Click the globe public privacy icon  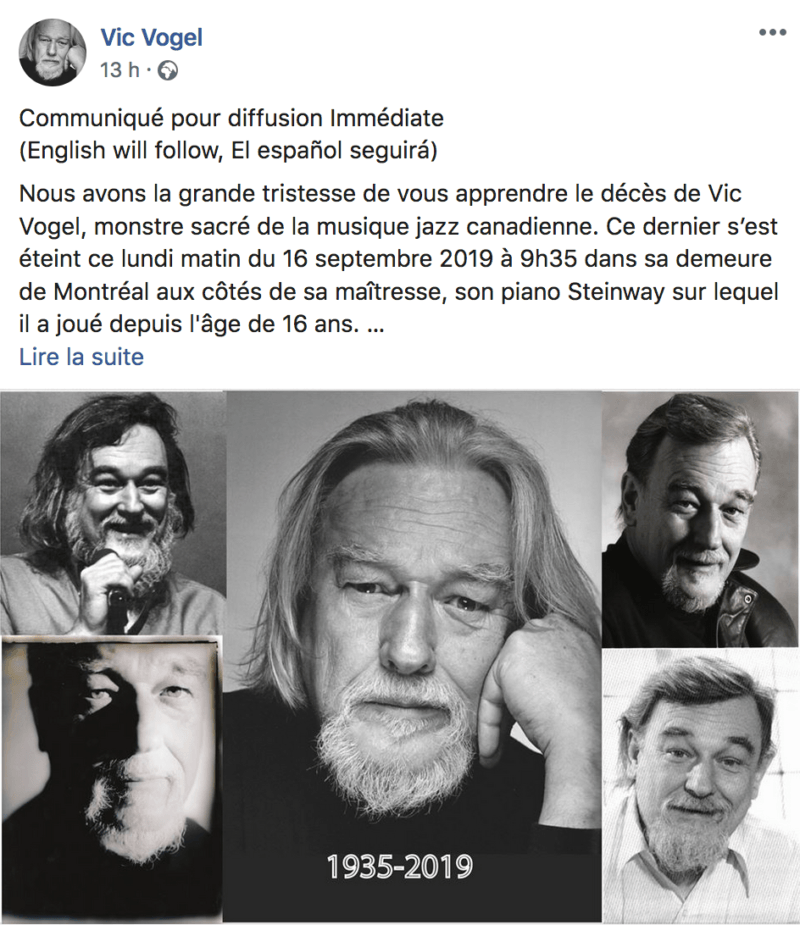pyautogui.click(x=168, y=70)
